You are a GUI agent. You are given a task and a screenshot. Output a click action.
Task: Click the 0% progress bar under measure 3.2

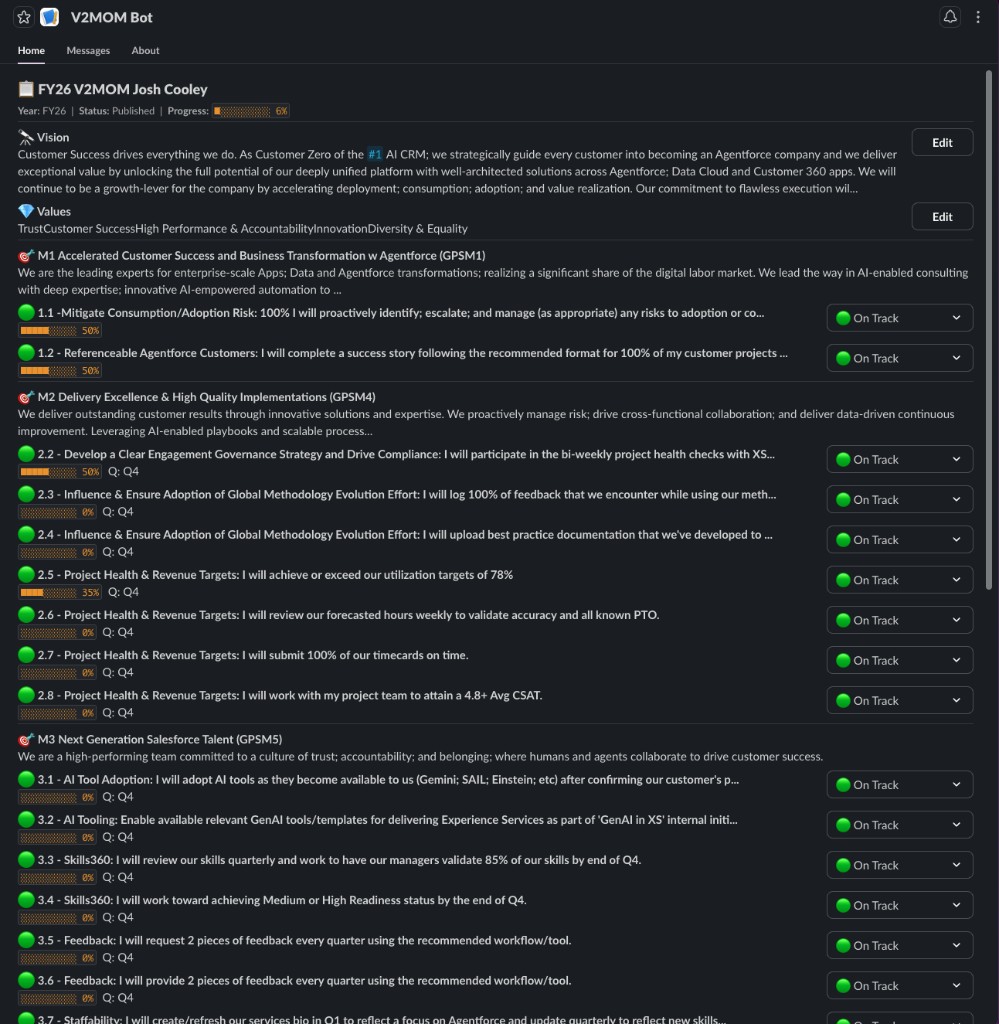pos(57,837)
